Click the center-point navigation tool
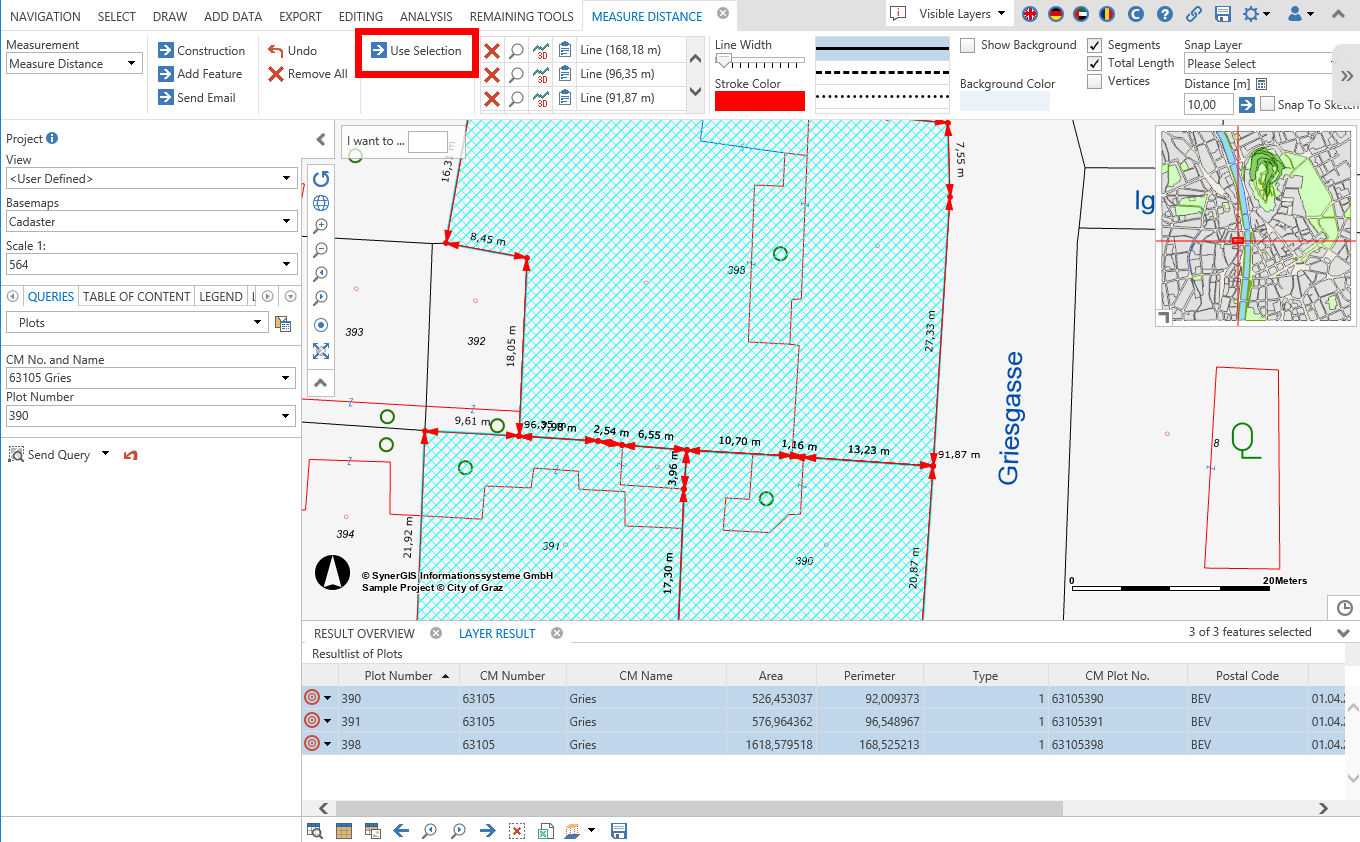The width and height of the screenshot is (1360, 842). tap(321, 324)
